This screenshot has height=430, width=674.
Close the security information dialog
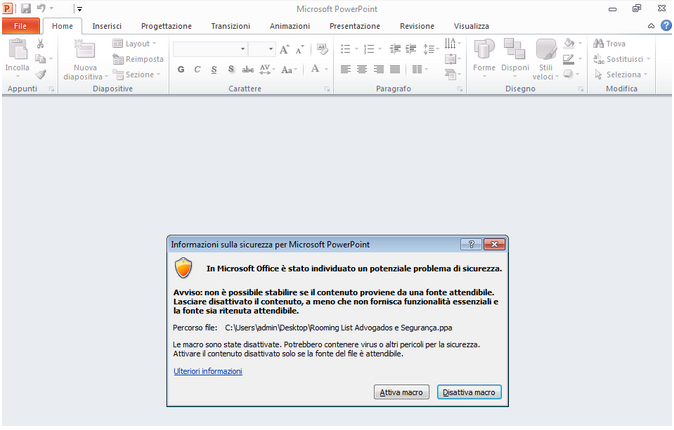[494, 244]
